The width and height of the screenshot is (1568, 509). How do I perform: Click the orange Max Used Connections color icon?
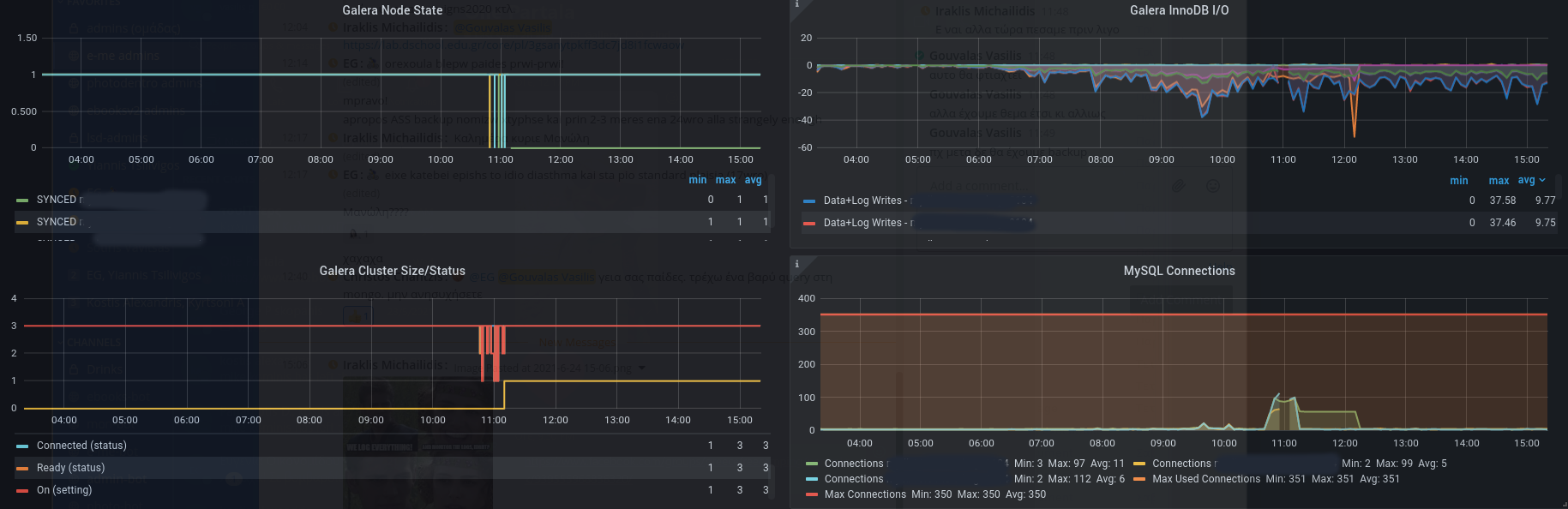1139,480
